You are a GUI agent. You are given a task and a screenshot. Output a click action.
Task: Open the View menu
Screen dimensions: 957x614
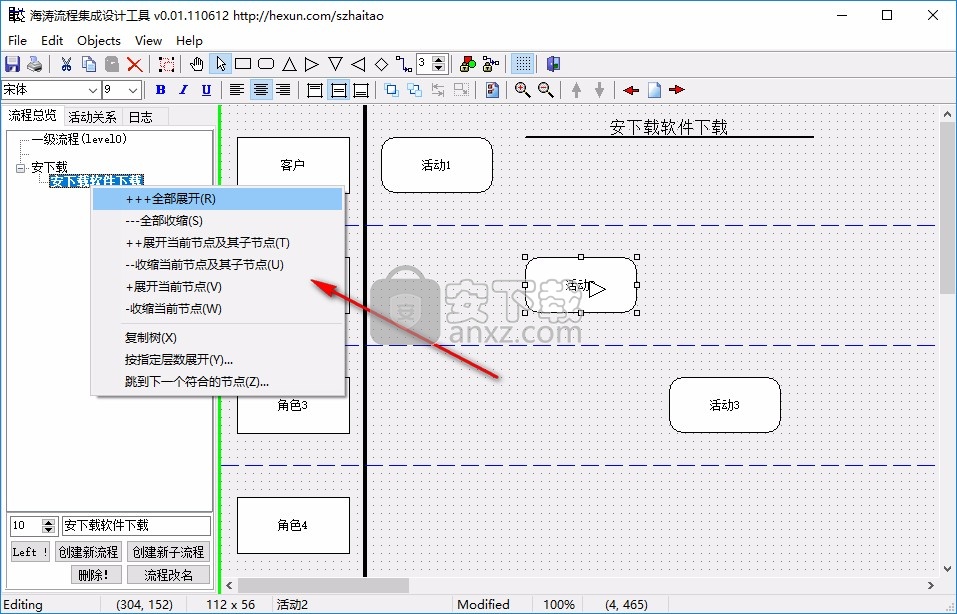pyautogui.click(x=148, y=40)
